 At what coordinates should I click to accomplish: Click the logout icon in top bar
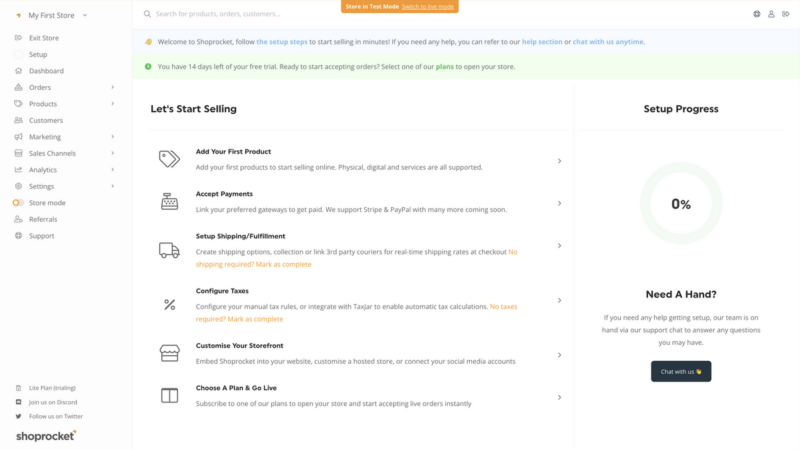pos(786,14)
